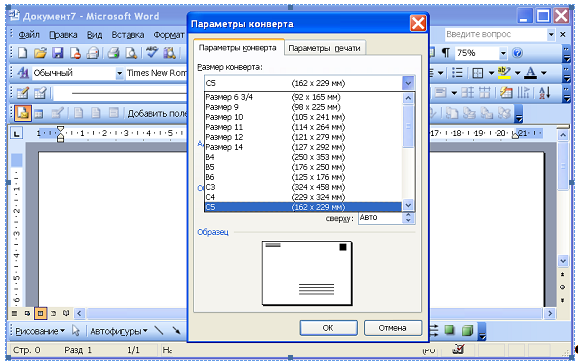The width and height of the screenshot is (578, 363).
Task: Save the document with the floppy disk icon
Action: click(58, 53)
